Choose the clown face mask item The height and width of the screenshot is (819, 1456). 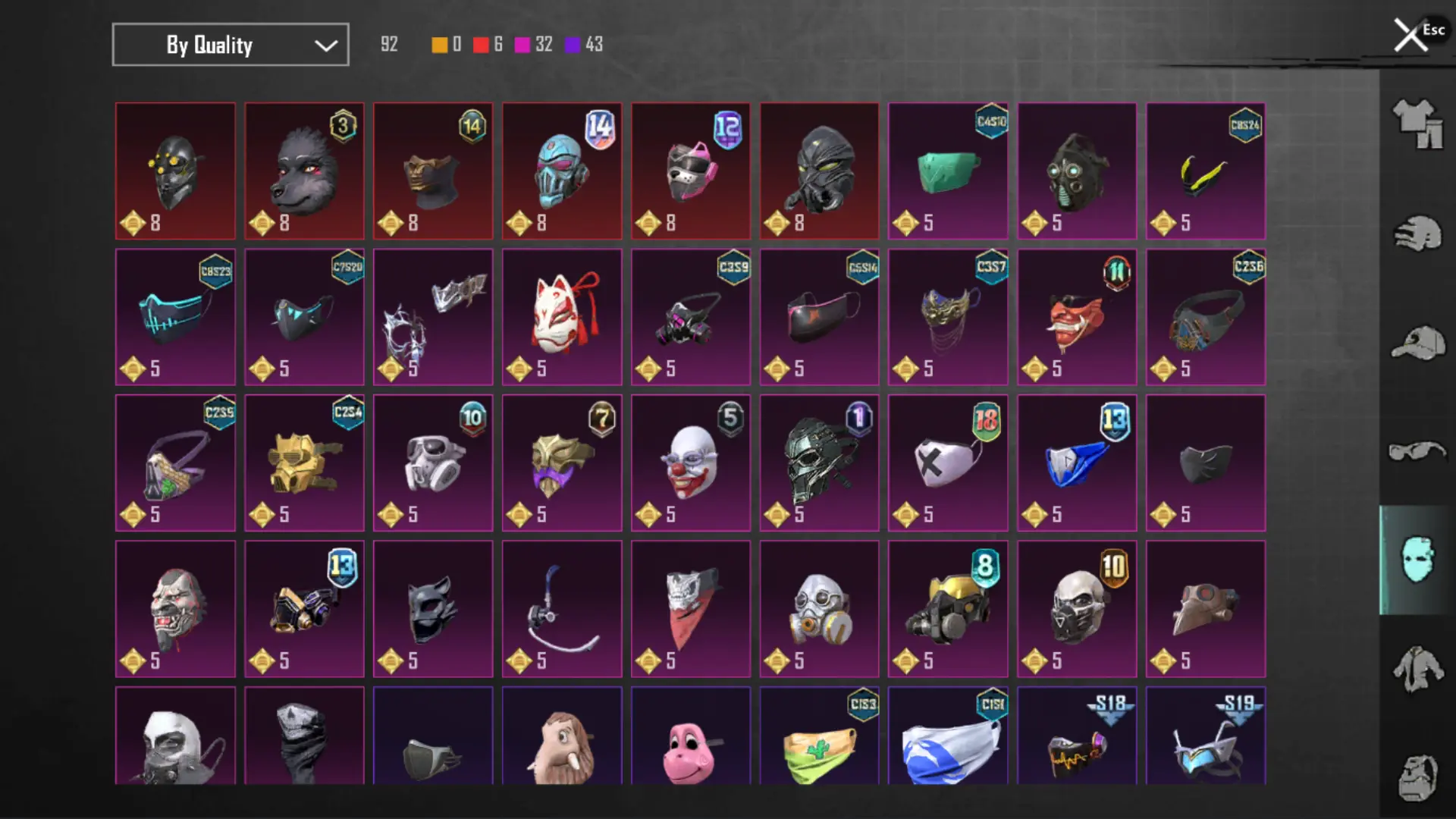[x=691, y=463]
